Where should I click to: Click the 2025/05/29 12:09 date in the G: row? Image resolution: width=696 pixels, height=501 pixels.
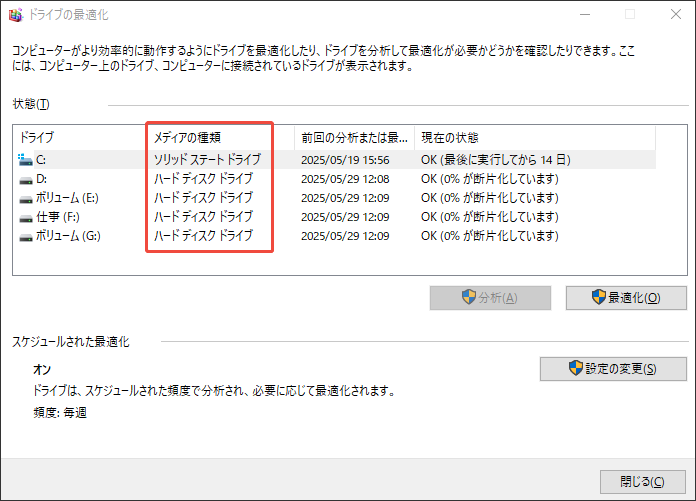[x=345, y=236]
